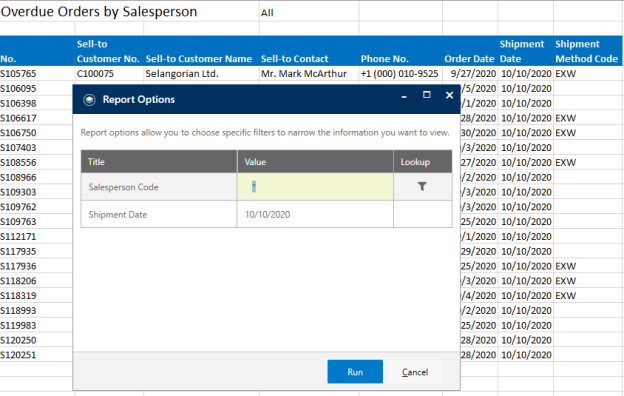Select order number S109303 cell
Viewport: 624px width, 396px height.
tap(36, 192)
